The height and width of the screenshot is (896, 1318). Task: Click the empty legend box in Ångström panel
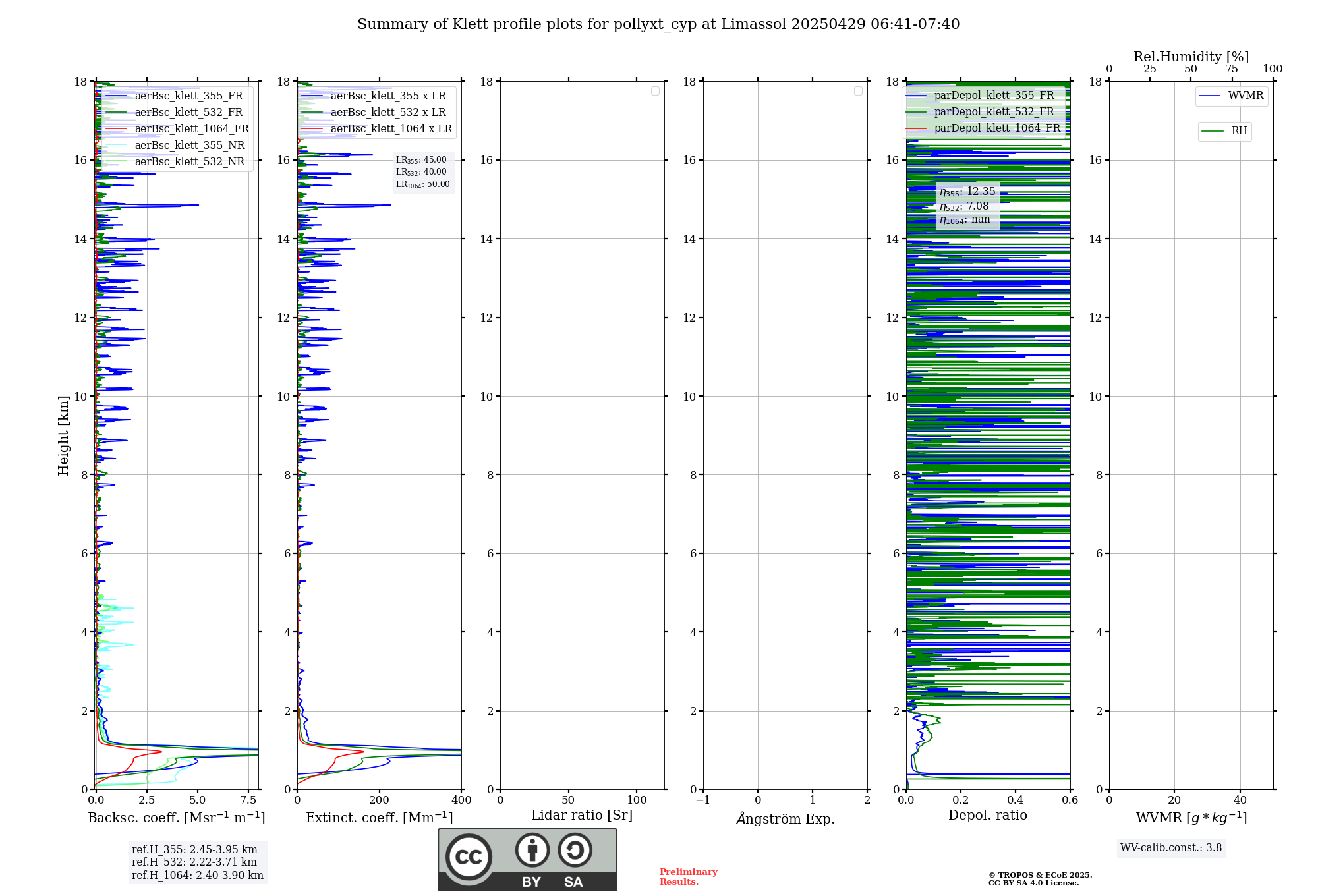tap(858, 91)
